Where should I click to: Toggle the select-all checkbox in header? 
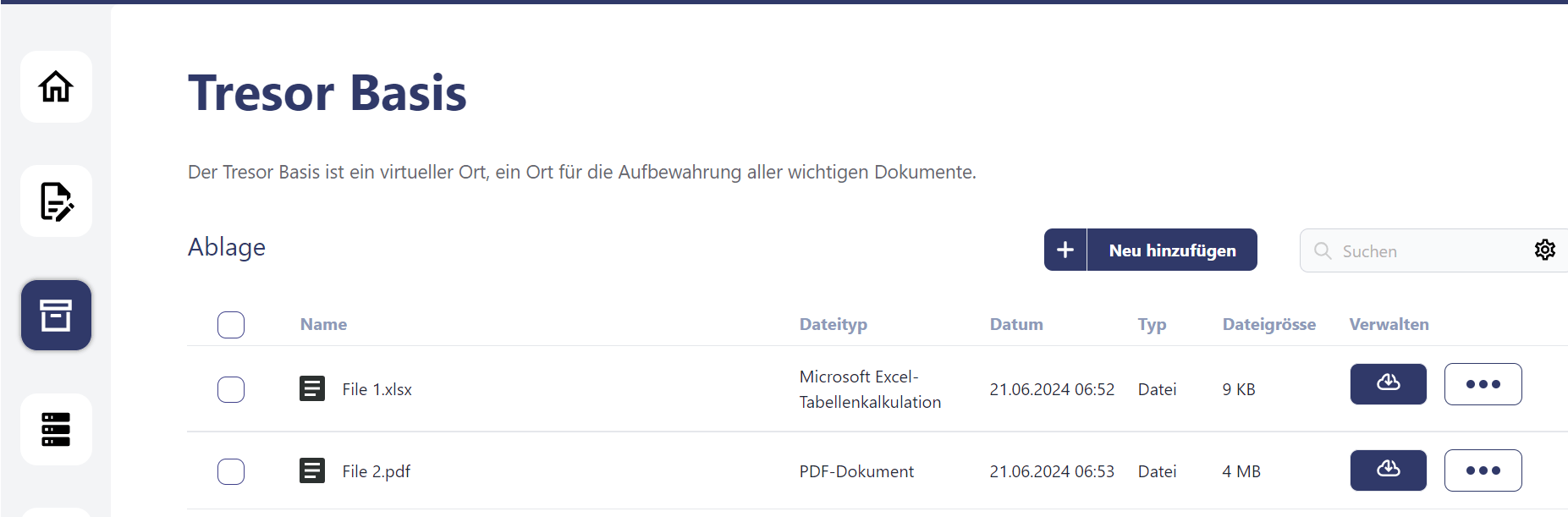231,325
